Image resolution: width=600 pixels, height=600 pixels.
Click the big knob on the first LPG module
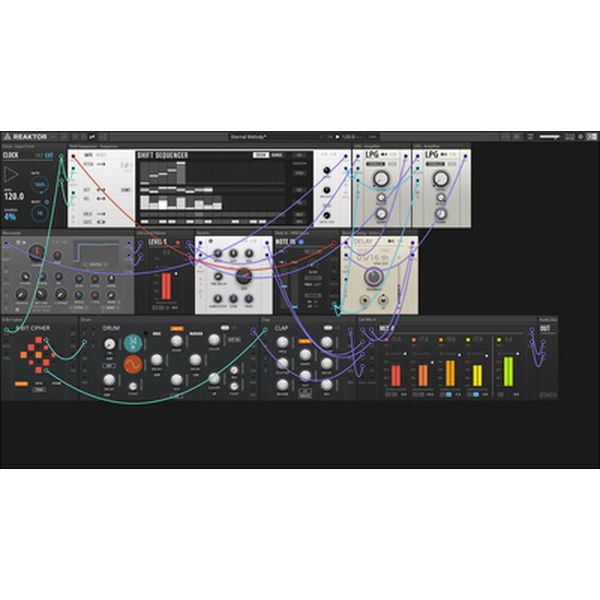(x=380, y=179)
